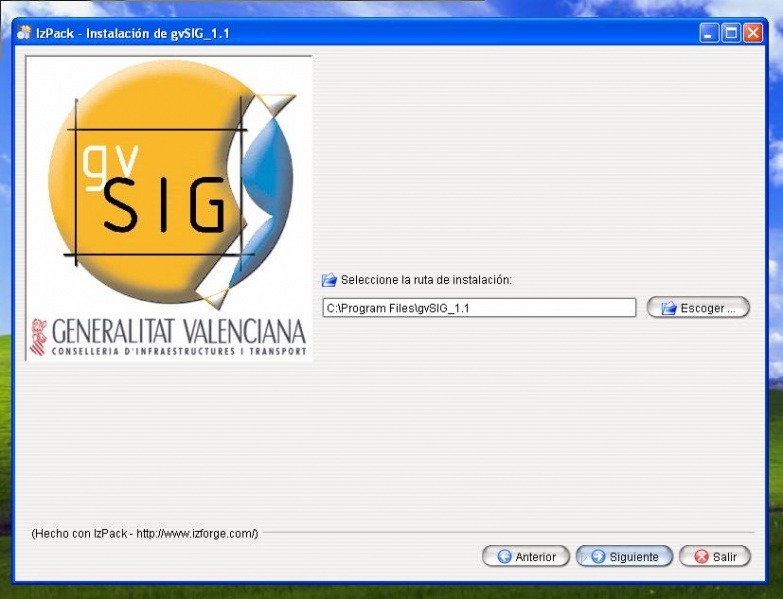This screenshot has width=783, height=599.
Task: Minimize the IzPack installer window
Action: [709, 33]
